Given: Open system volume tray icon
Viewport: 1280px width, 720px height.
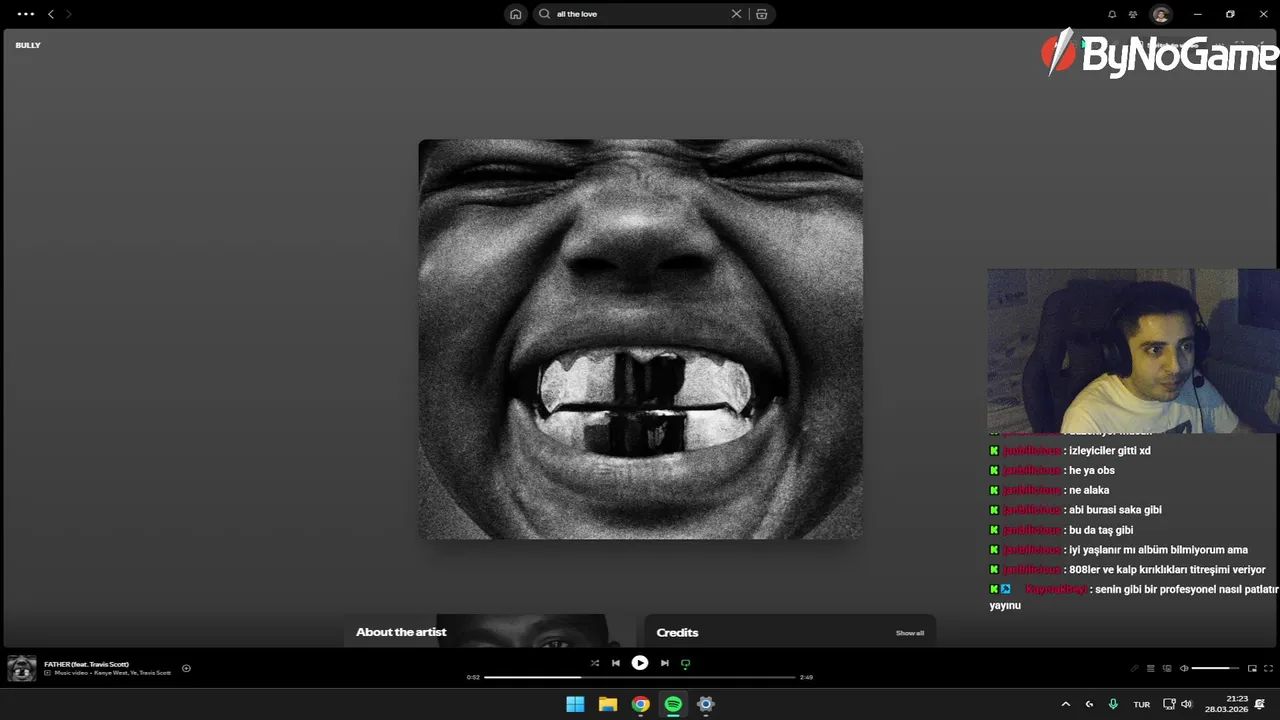Looking at the screenshot, I should coord(1186,704).
